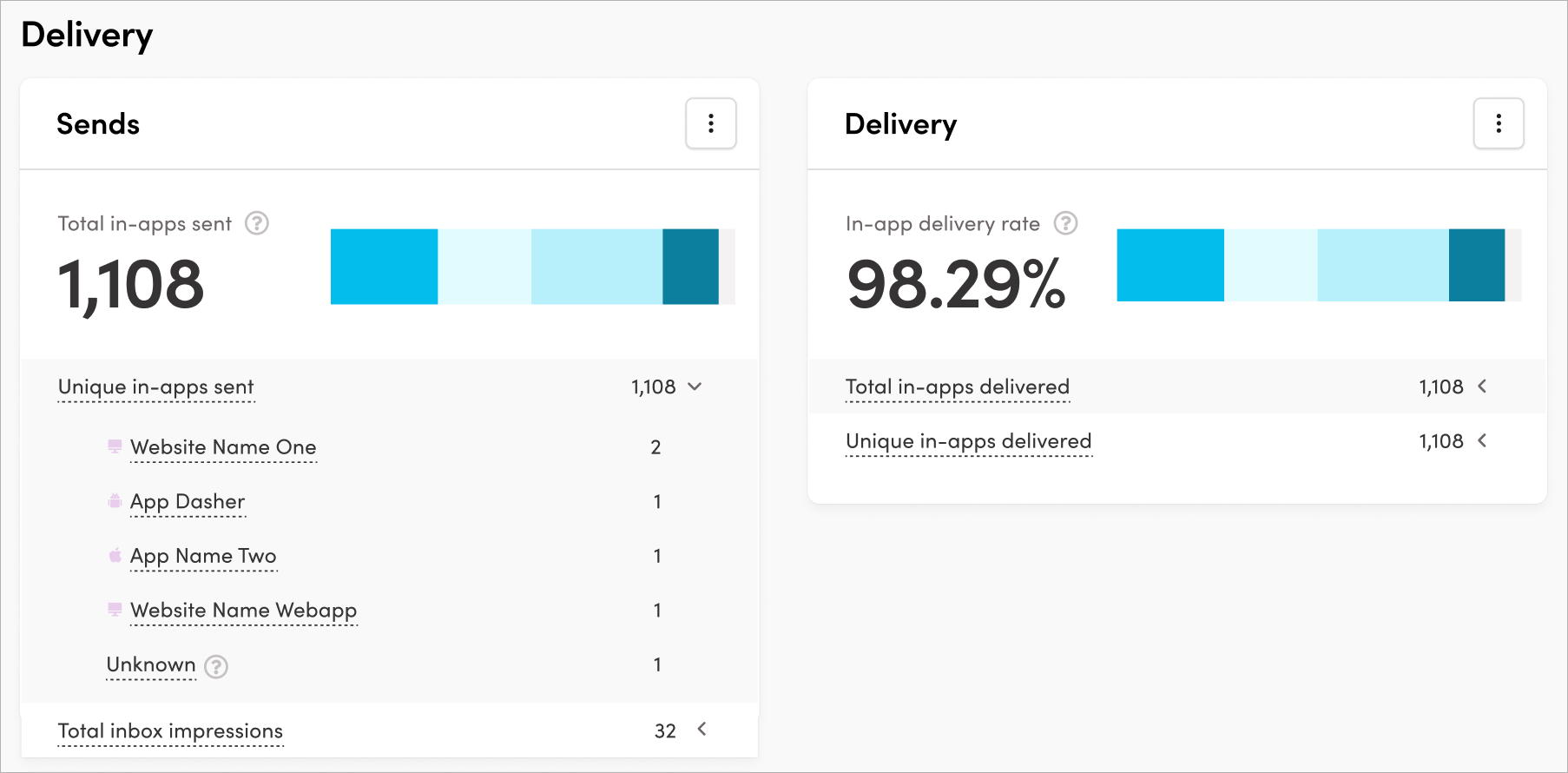
Task: Click the Apple icon for App Name Two
Action: (115, 555)
